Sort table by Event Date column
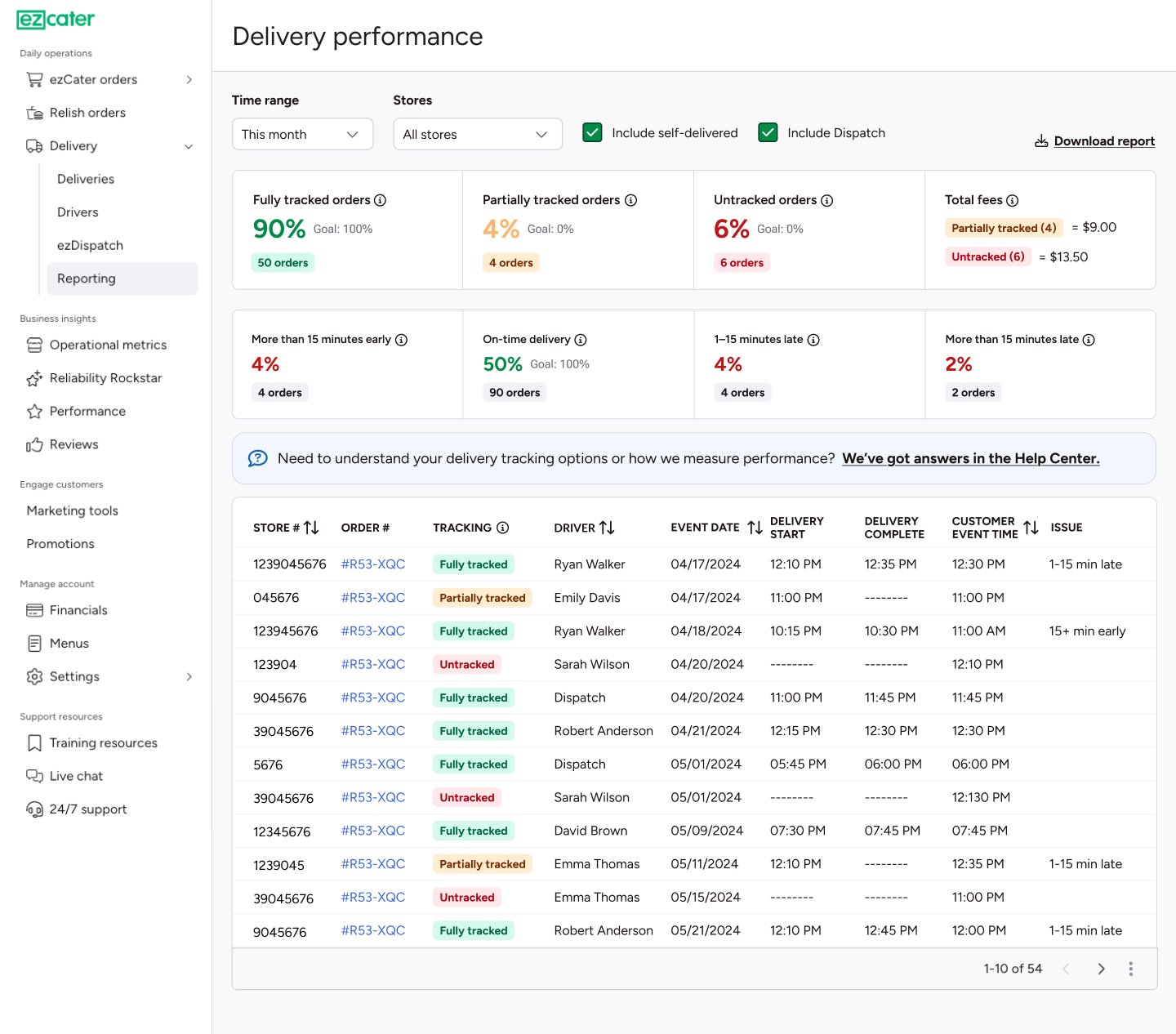Image resolution: width=1176 pixels, height=1034 pixels. (x=755, y=528)
